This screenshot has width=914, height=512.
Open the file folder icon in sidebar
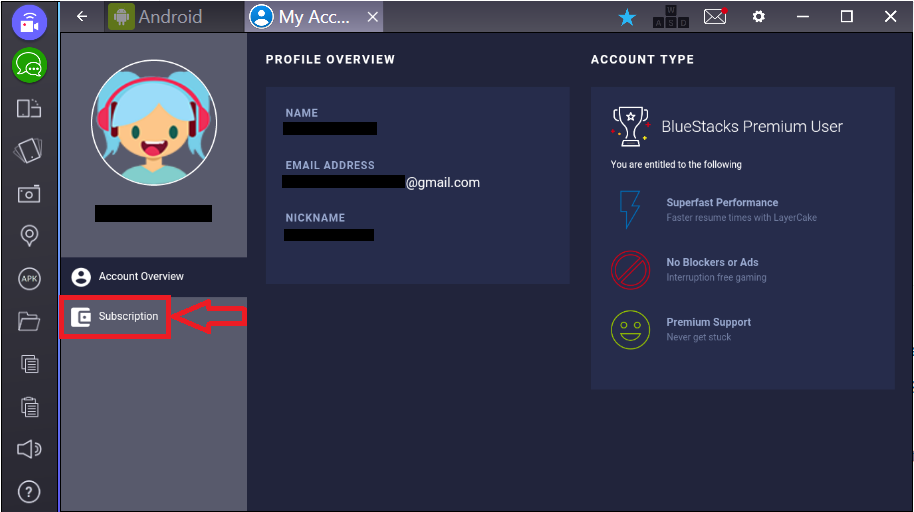[x=29, y=321]
